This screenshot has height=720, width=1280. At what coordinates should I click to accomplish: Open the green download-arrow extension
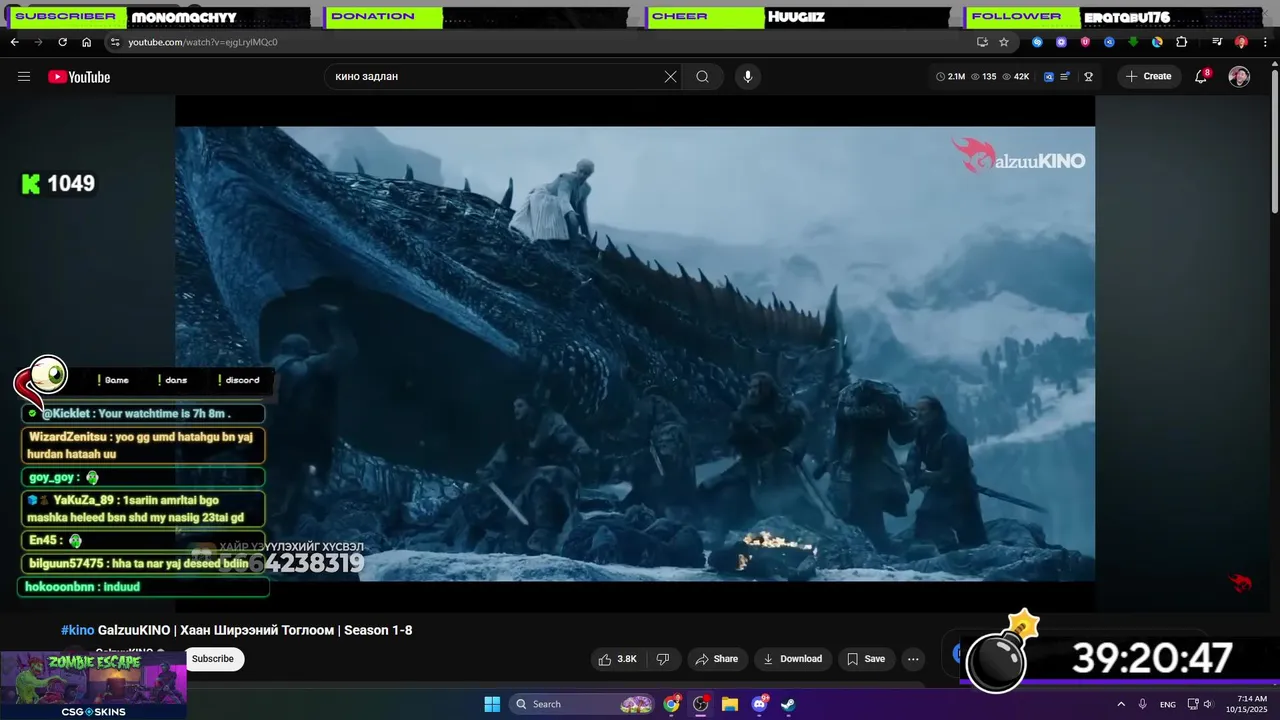[x=1133, y=42]
